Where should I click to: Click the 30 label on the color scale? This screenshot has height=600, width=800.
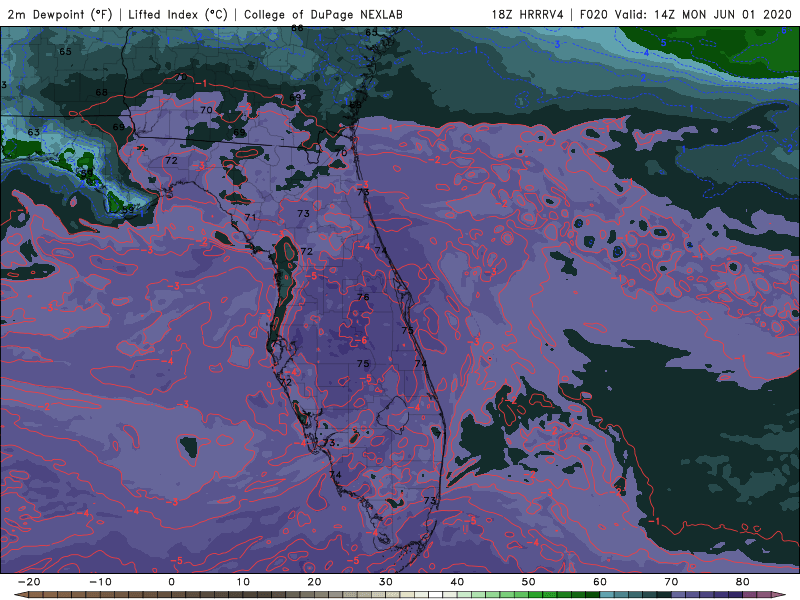click(386, 582)
